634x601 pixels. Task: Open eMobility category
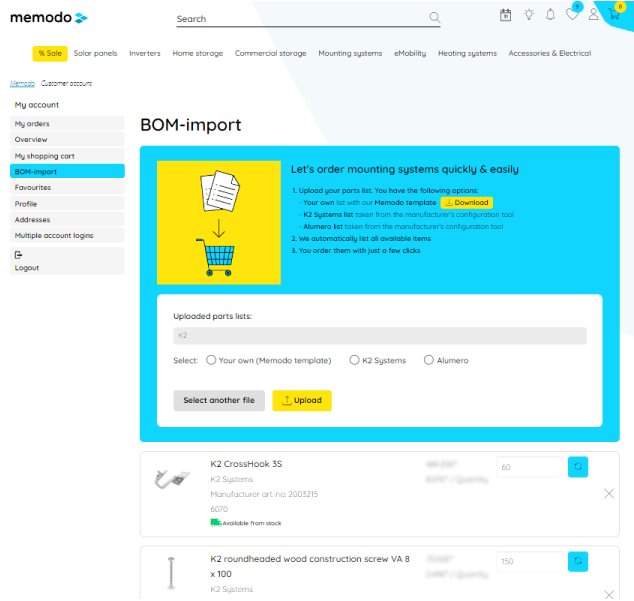[x=410, y=53]
